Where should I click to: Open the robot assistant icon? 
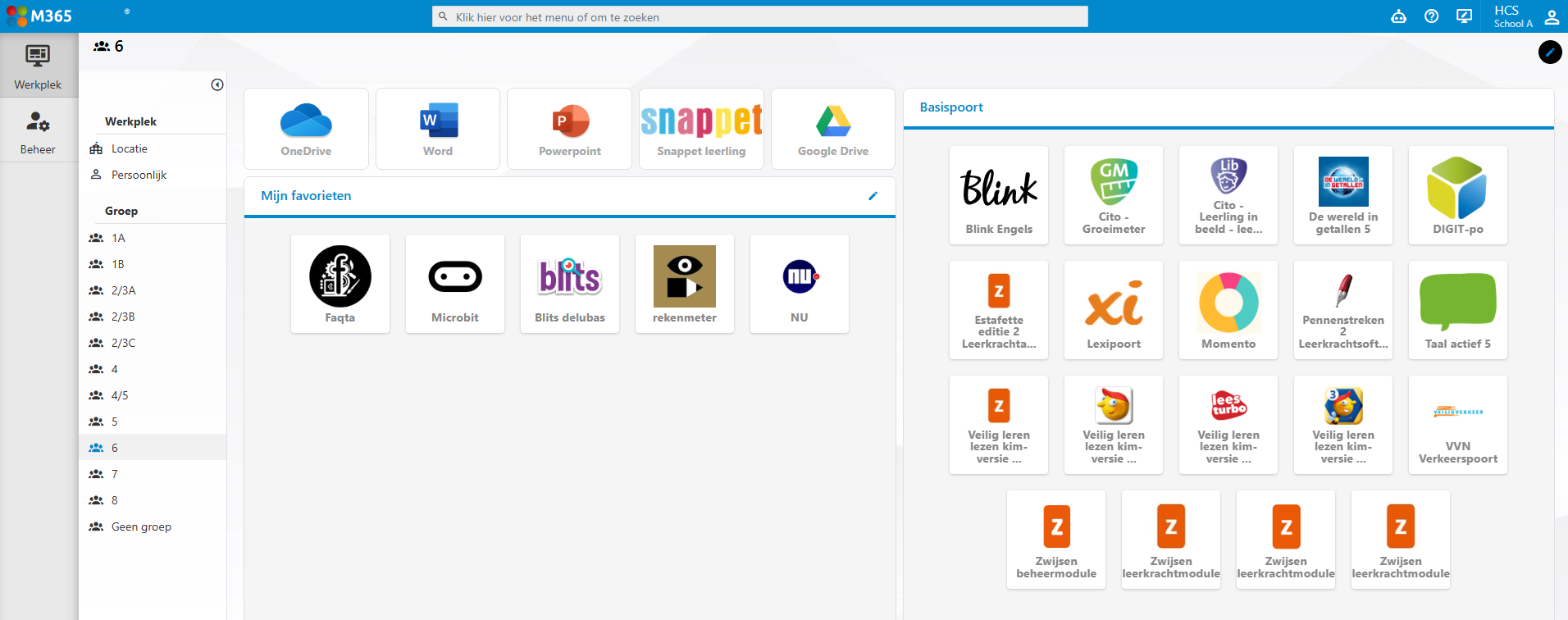click(x=1398, y=16)
